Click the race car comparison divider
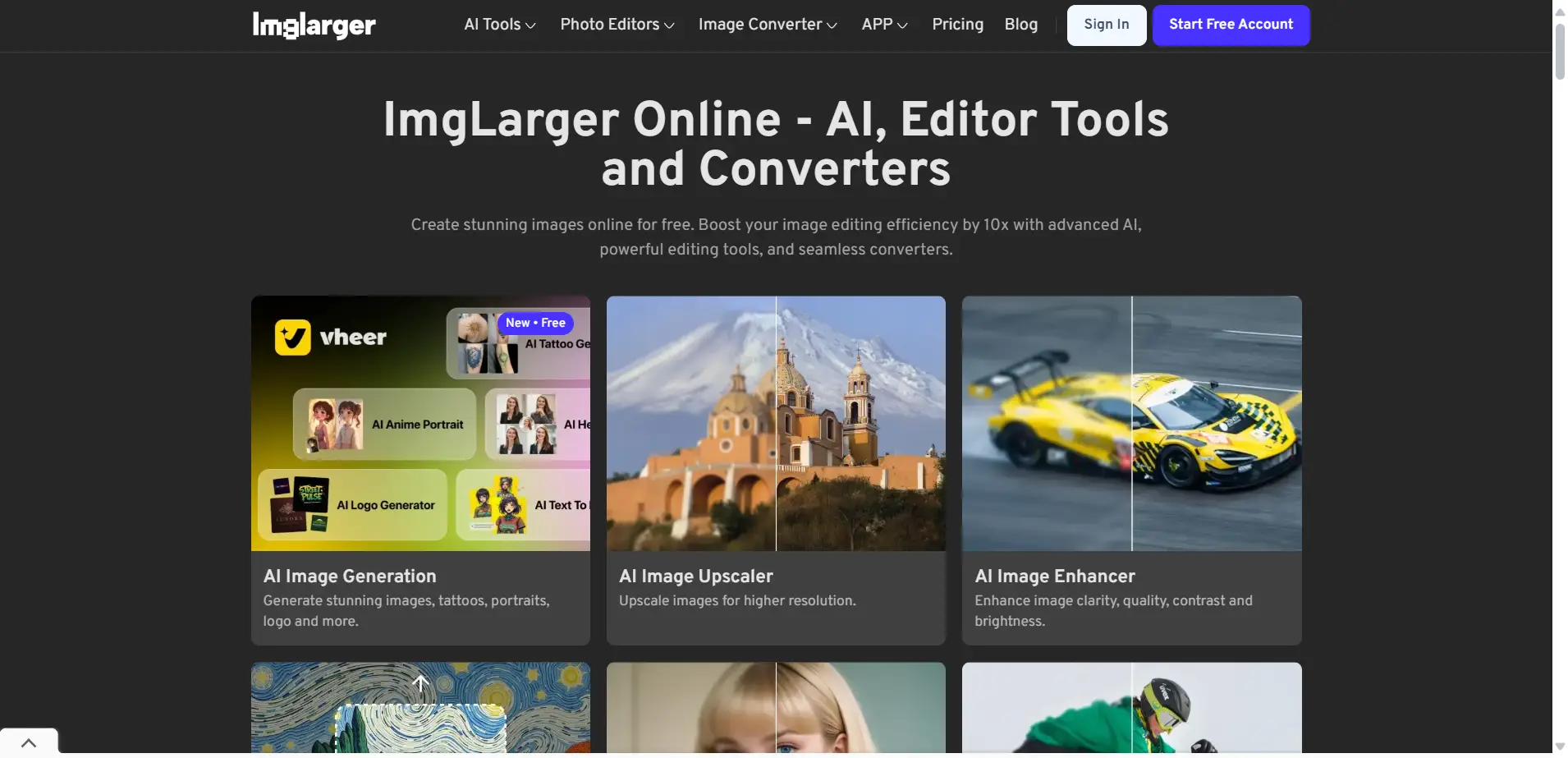The image size is (1568, 758). point(1131,423)
